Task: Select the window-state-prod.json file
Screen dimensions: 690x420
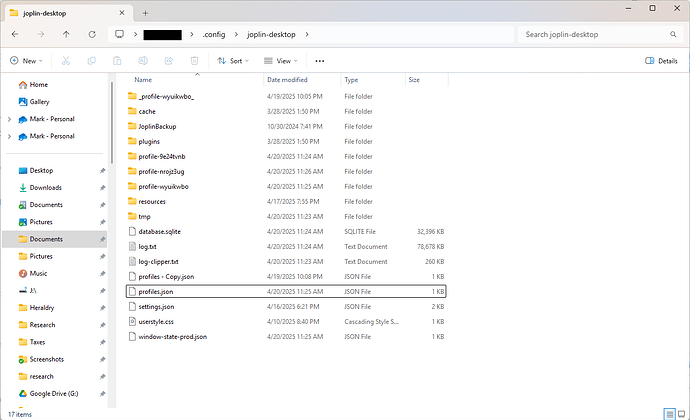Action: point(286,337)
